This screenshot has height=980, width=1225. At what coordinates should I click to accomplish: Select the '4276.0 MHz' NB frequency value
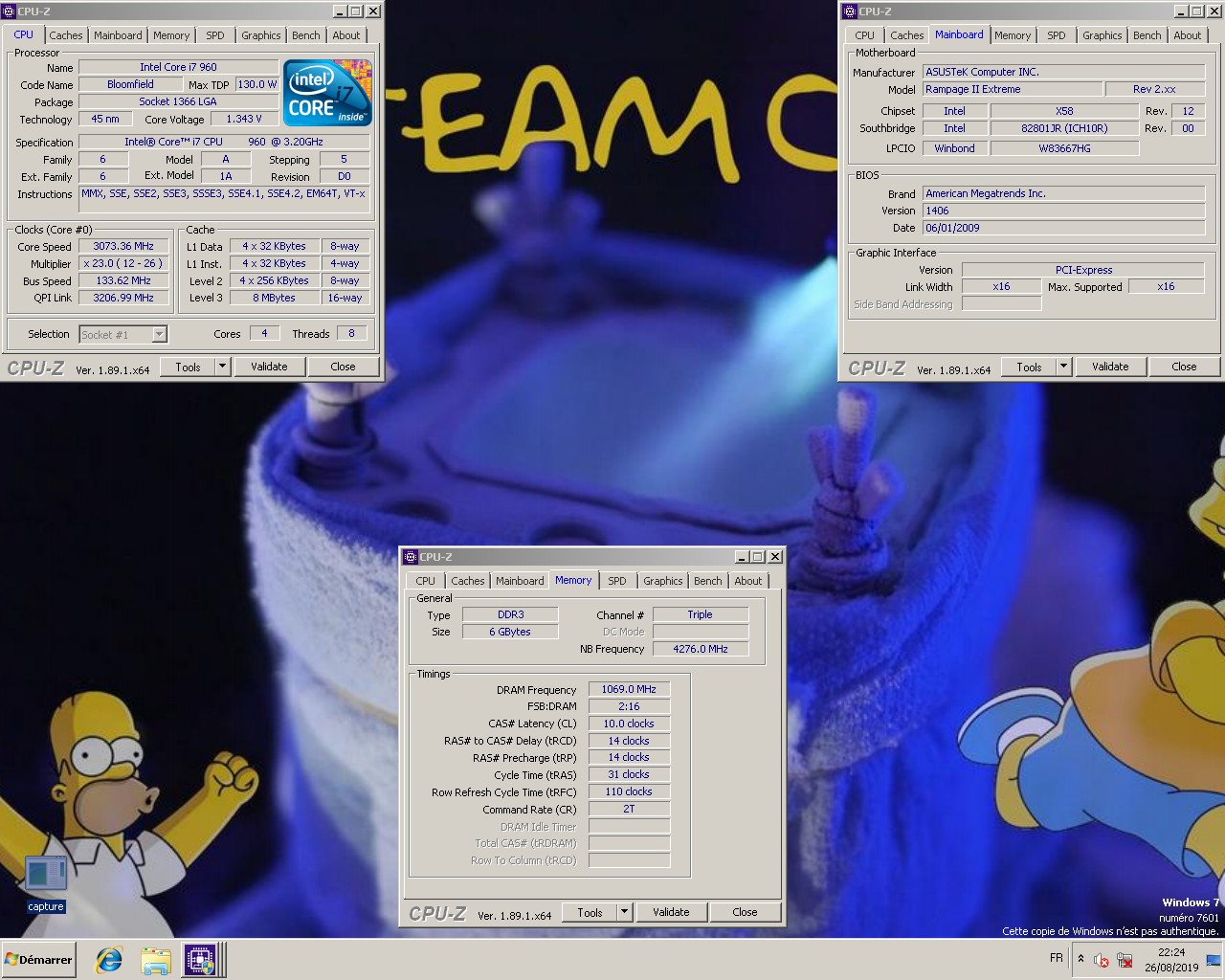click(701, 649)
